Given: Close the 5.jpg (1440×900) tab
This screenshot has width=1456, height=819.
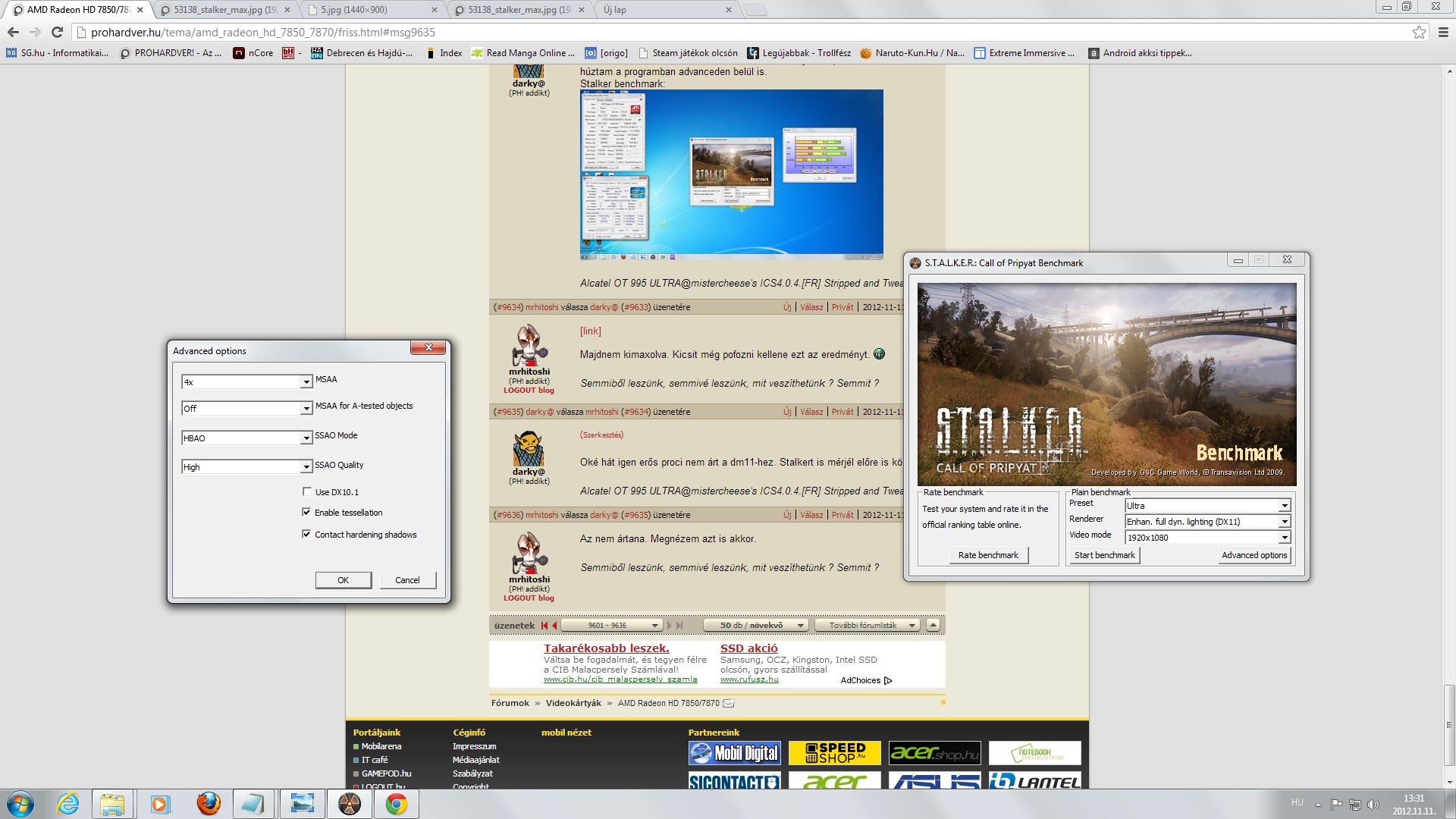Looking at the screenshot, I should point(434,10).
